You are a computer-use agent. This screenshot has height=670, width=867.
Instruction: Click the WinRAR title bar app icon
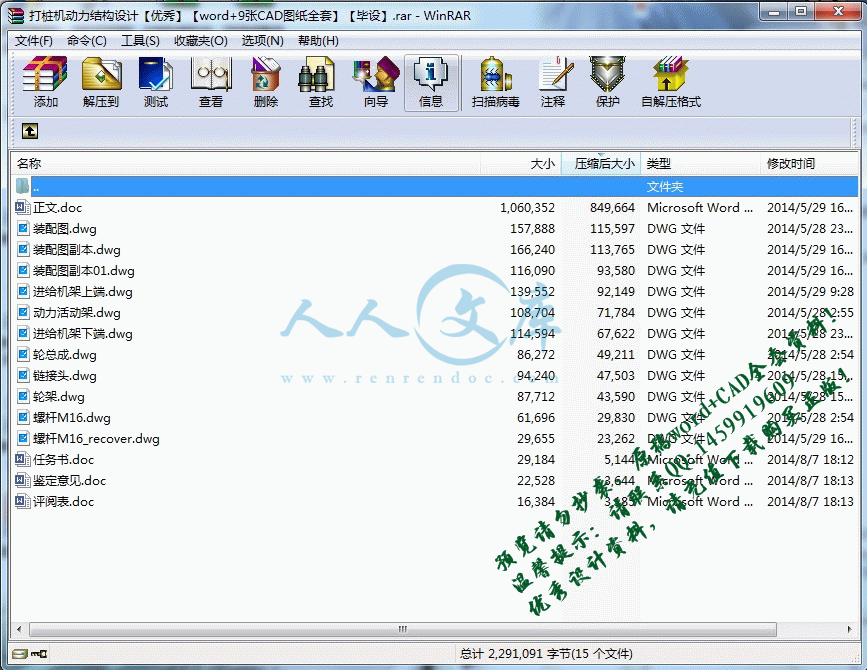tap(16, 15)
